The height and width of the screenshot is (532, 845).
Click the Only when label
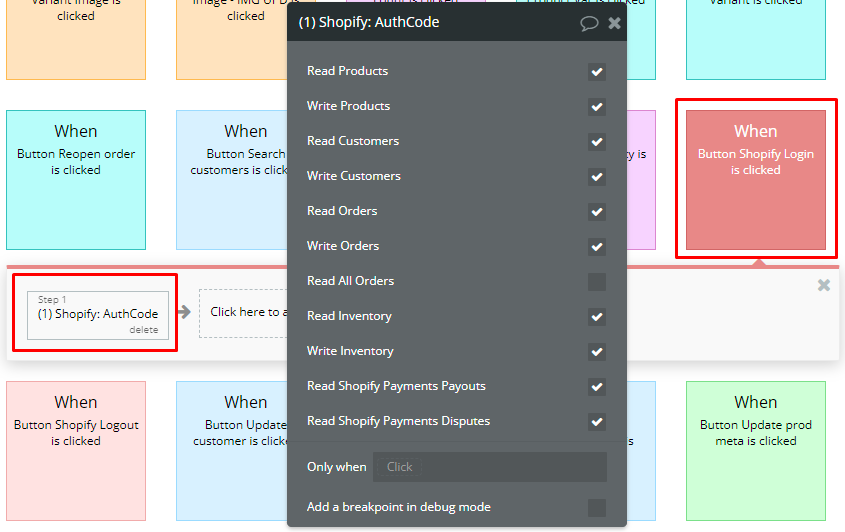tap(336, 467)
